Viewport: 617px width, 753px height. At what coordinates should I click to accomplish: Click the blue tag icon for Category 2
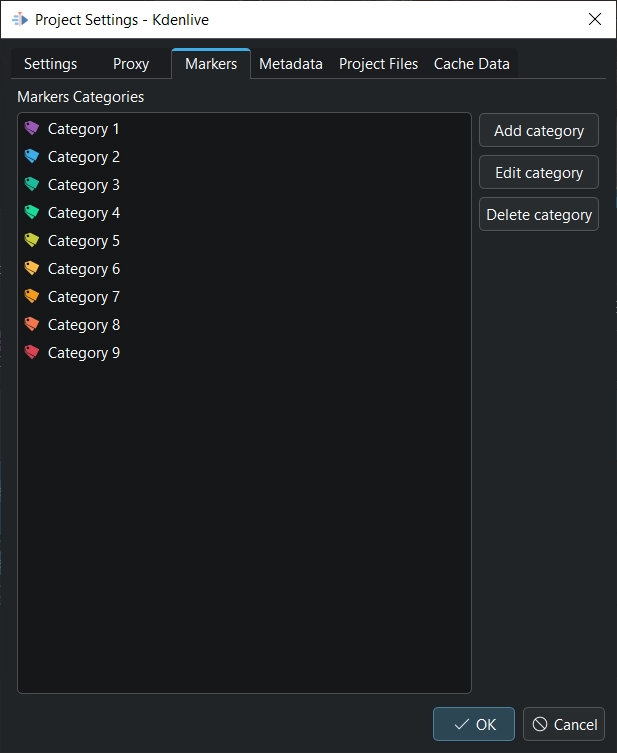32,157
